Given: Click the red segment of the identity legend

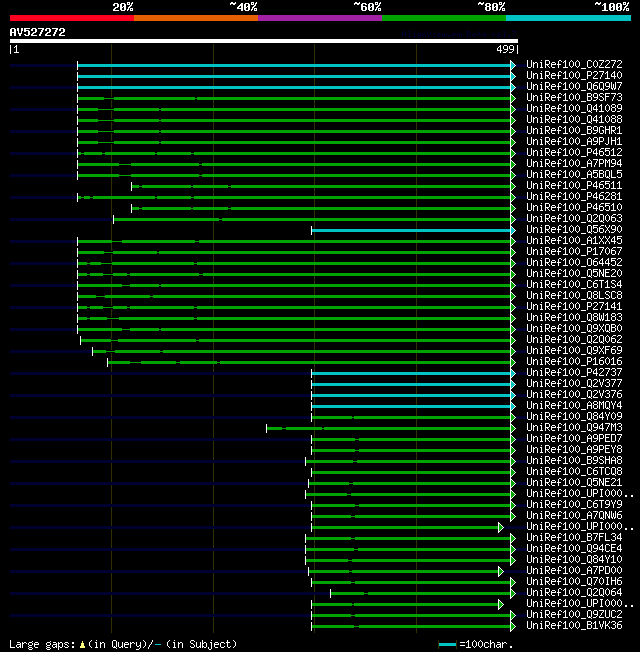Looking at the screenshot, I should pyautogui.click(x=72, y=18).
